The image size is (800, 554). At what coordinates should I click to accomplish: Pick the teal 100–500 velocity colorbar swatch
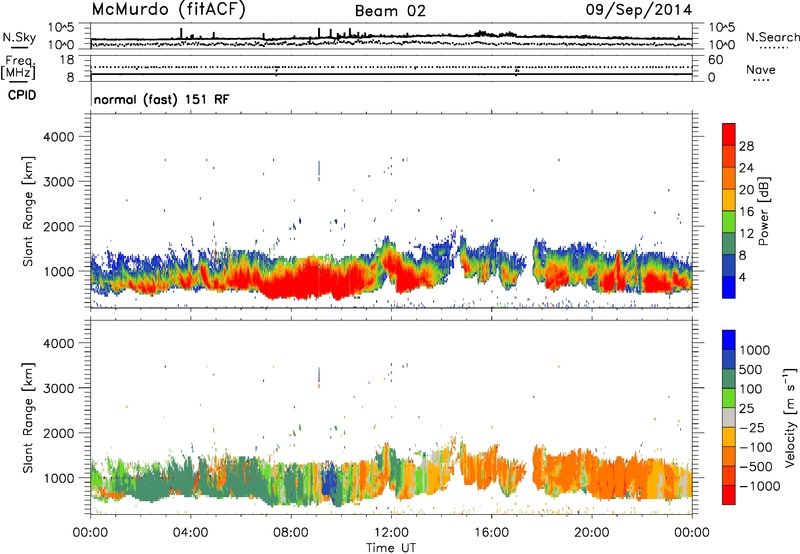point(729,380)
